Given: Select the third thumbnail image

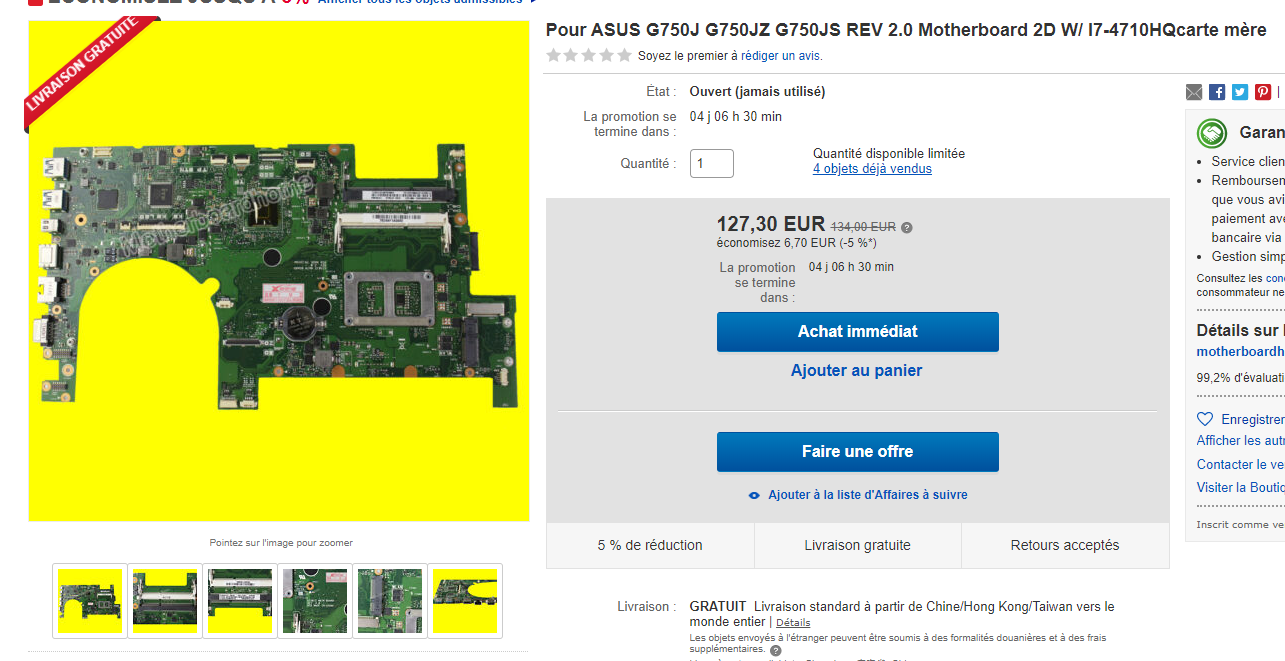Looking at the screenshot, I should click(240, 601).
